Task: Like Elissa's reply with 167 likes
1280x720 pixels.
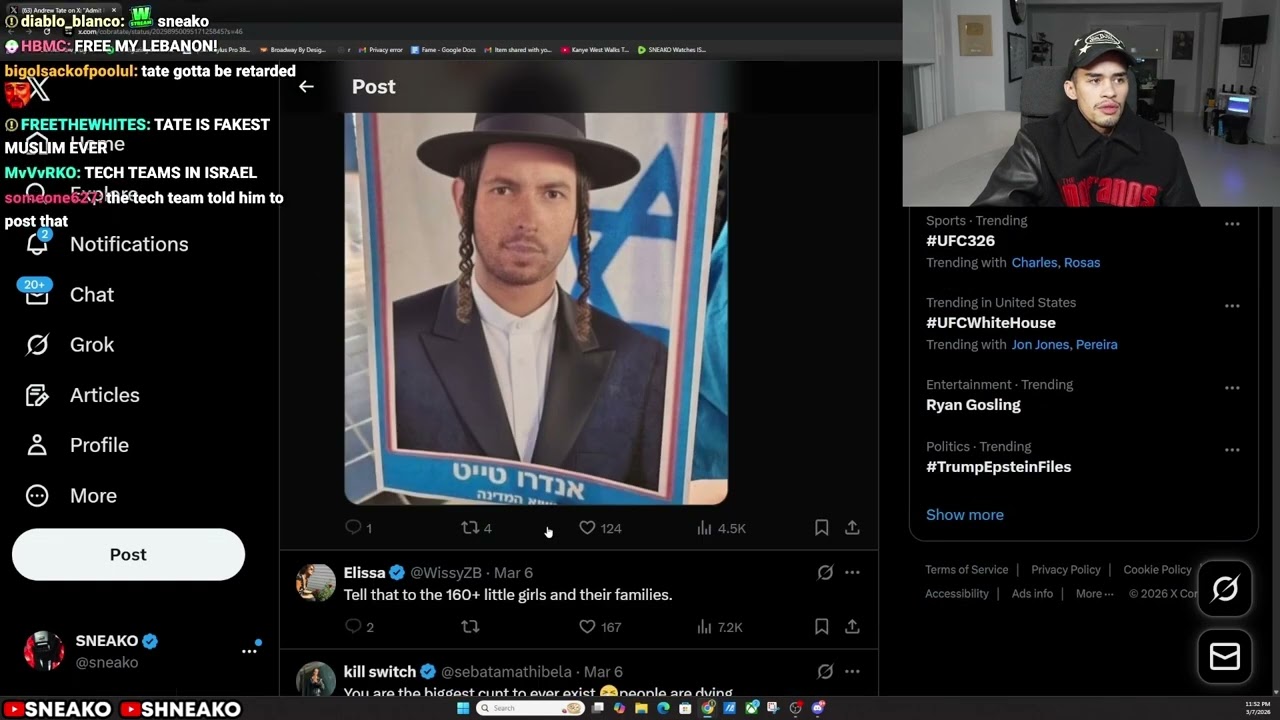Action: pos(587,626)
